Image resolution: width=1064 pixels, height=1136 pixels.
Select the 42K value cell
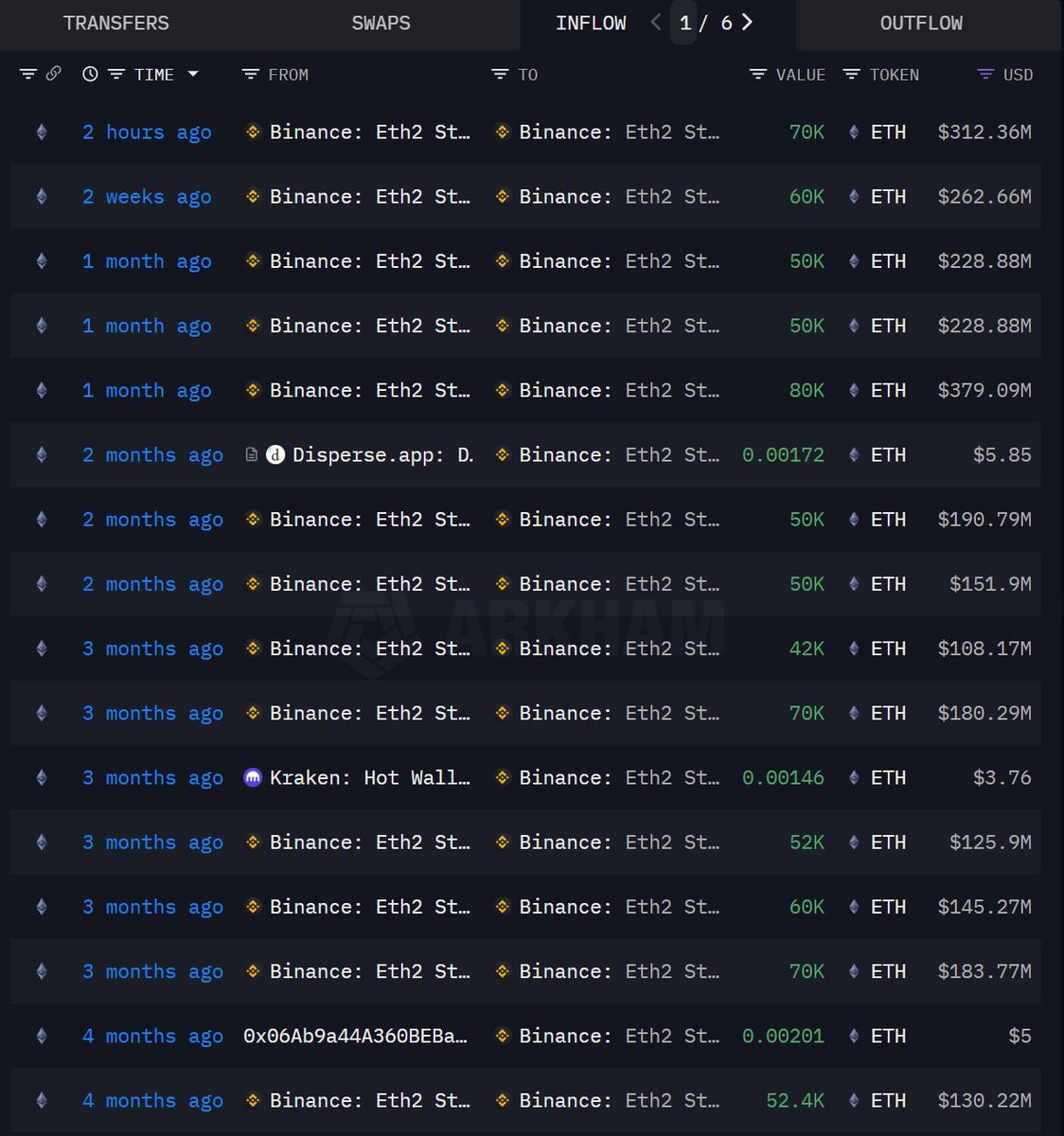tap(807, 648)
